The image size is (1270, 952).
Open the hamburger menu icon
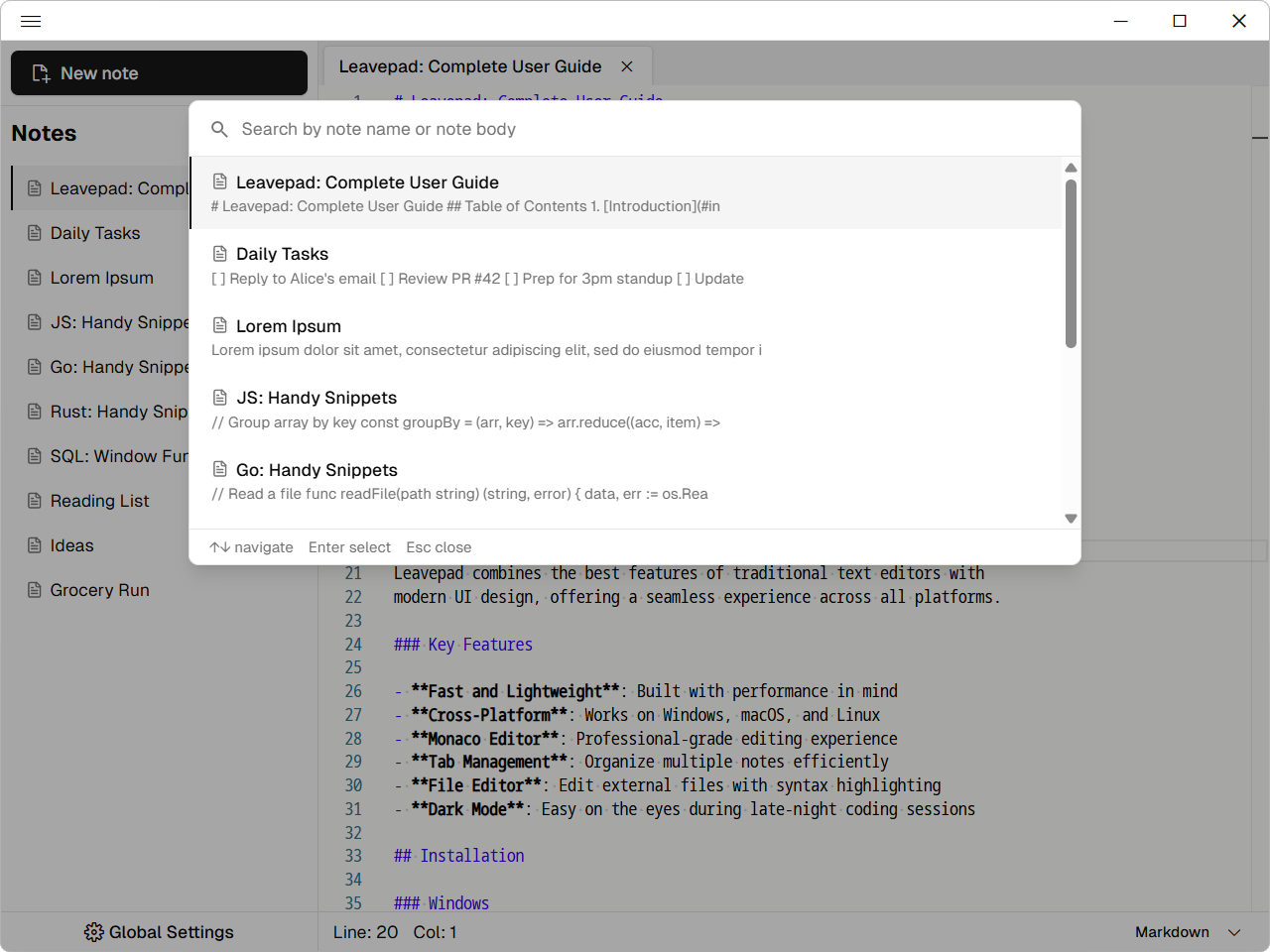click(31, 21)
